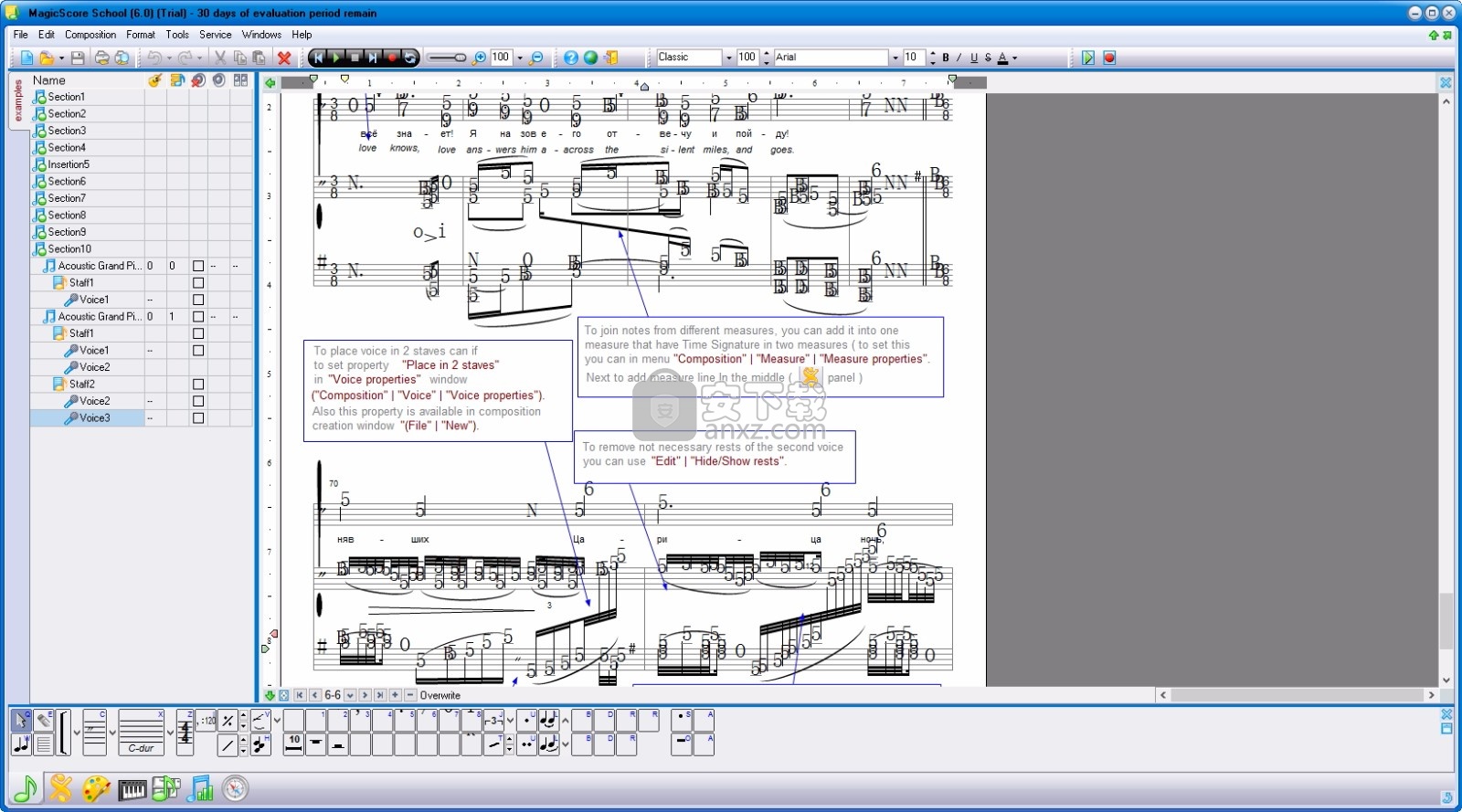1462x812 pixels.
Task: Open the green note tab at the bottom
Action: [26, 787]
